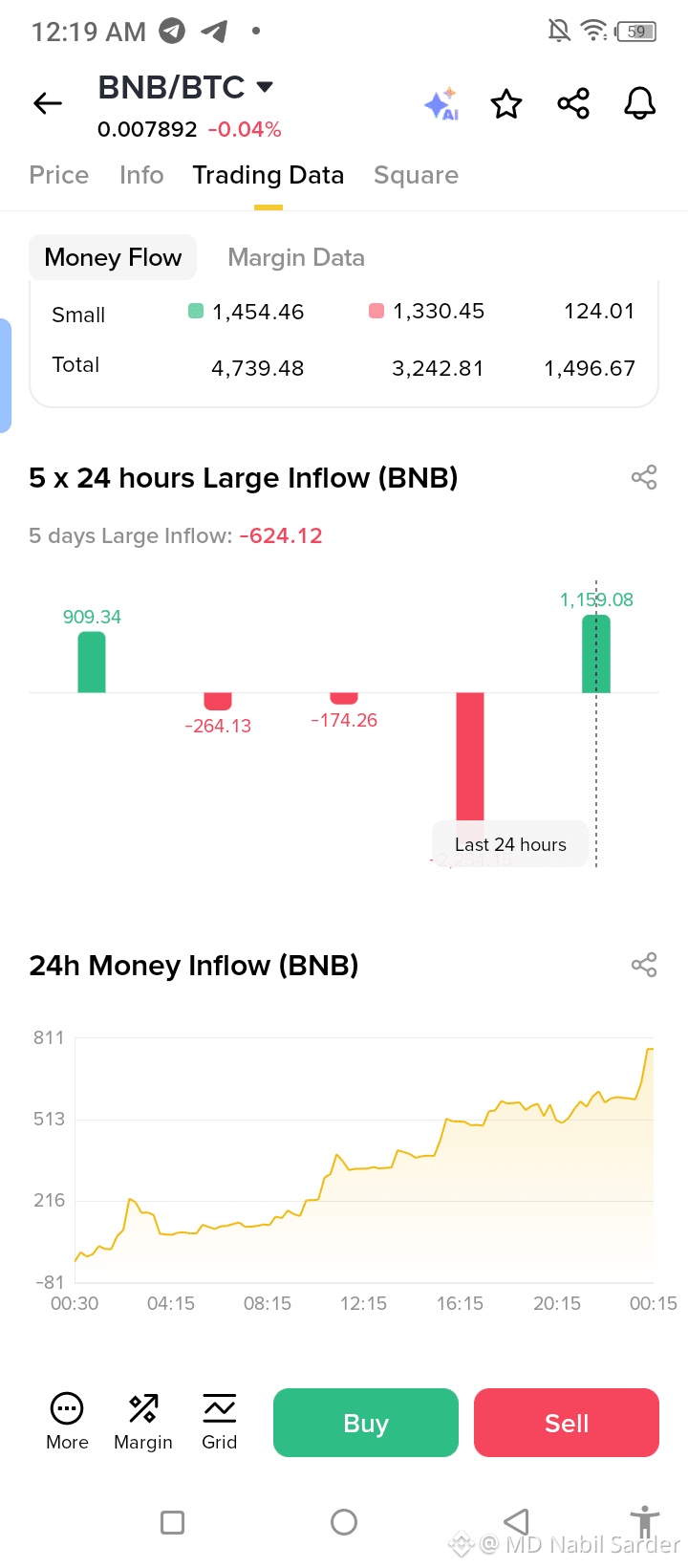Open the AI assistant sparkle icon
Viewport: 688px width, 1568px height.
[x=441, y=103]
